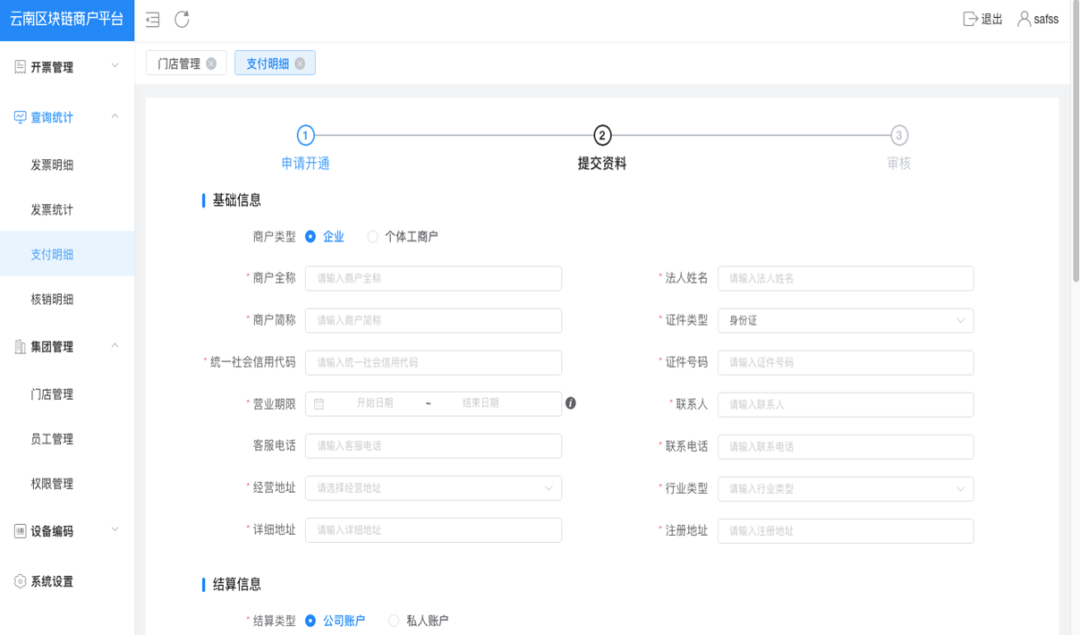Image resolution: width=1080 pixels, height=635 pixels.
Task: Select 私人账户 settlement type radio
Action: pos(394,621)
